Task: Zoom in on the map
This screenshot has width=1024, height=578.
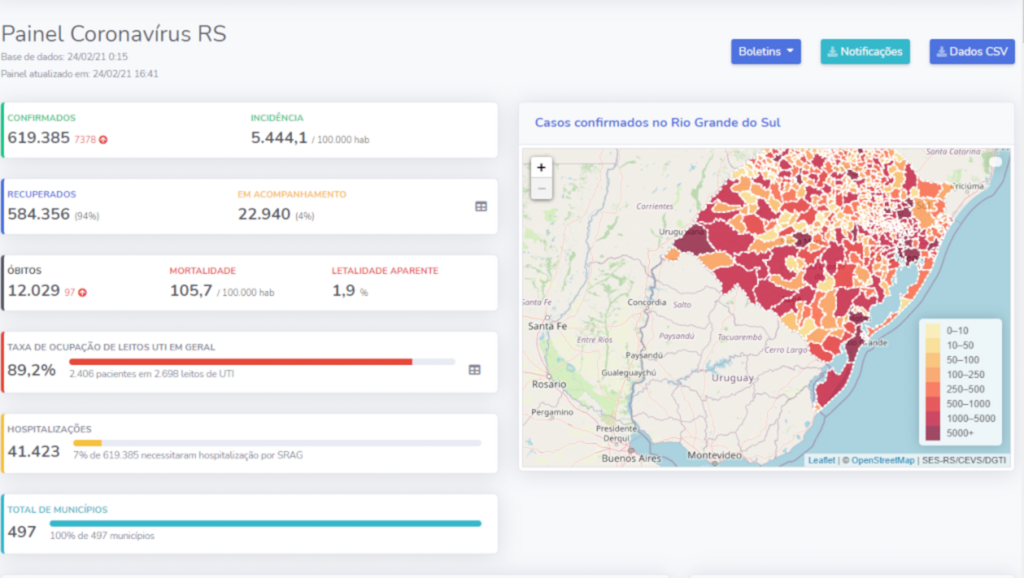Action: 541,168
